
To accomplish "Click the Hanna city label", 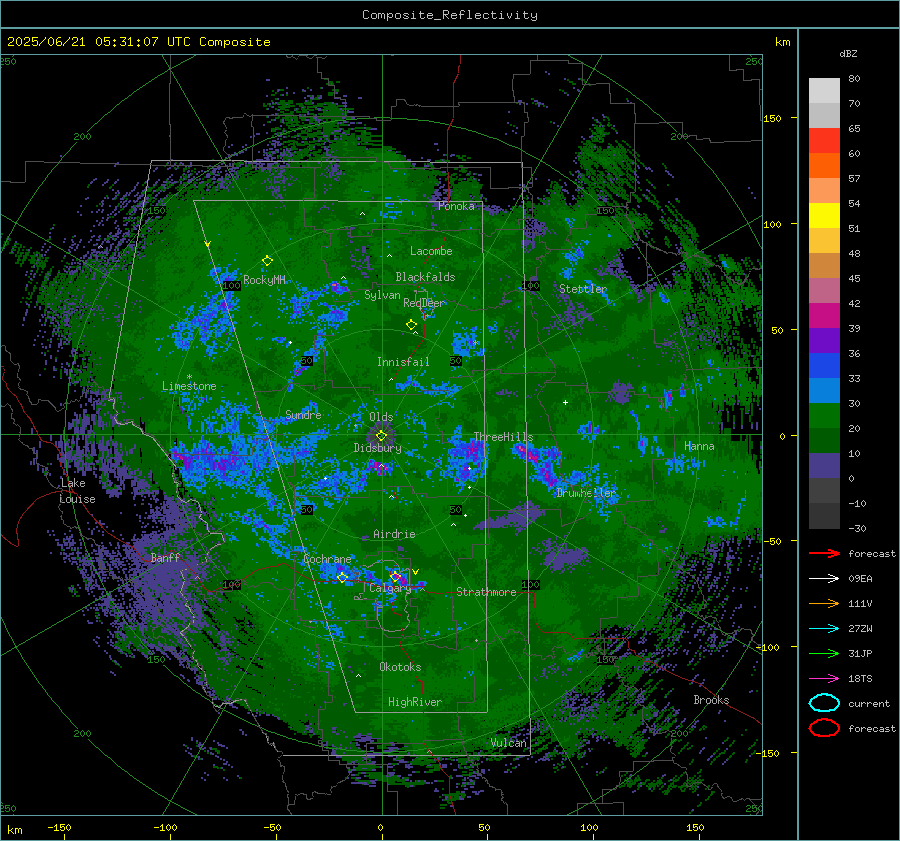I will pos(699,446).
